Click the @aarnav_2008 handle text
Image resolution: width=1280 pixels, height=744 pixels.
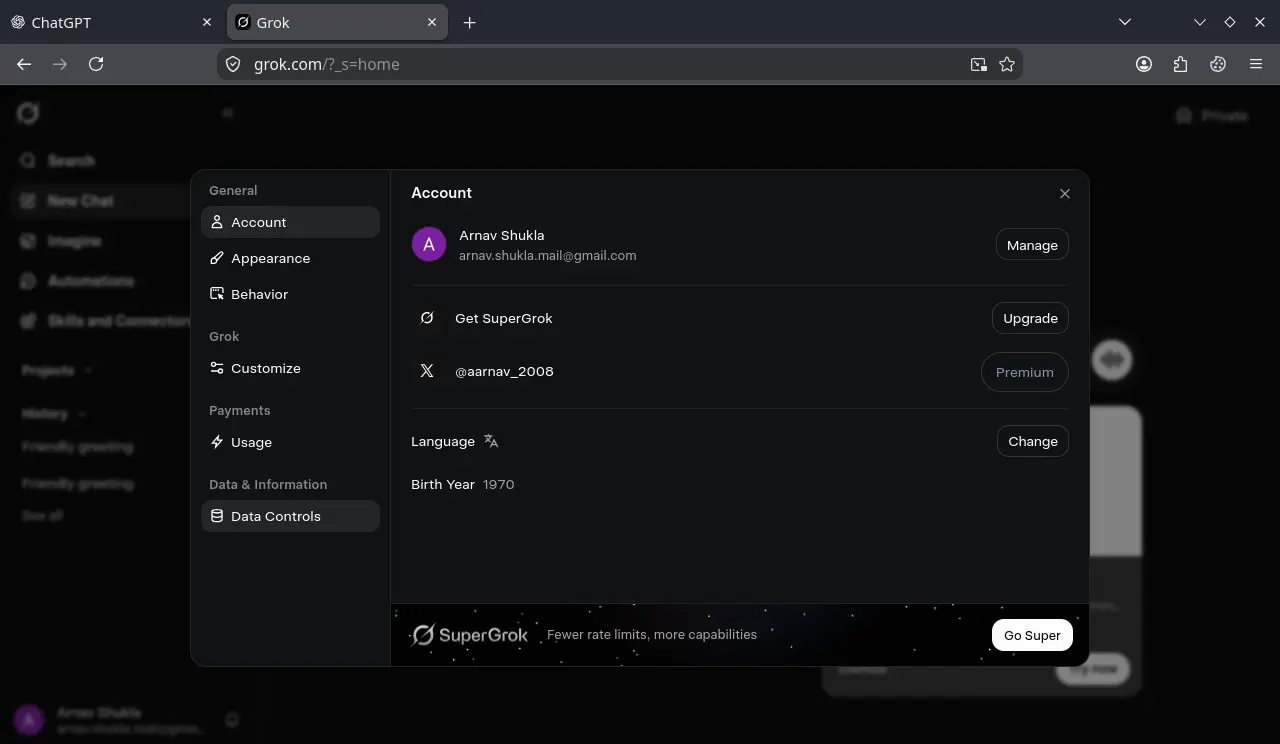tap(504, 371)
